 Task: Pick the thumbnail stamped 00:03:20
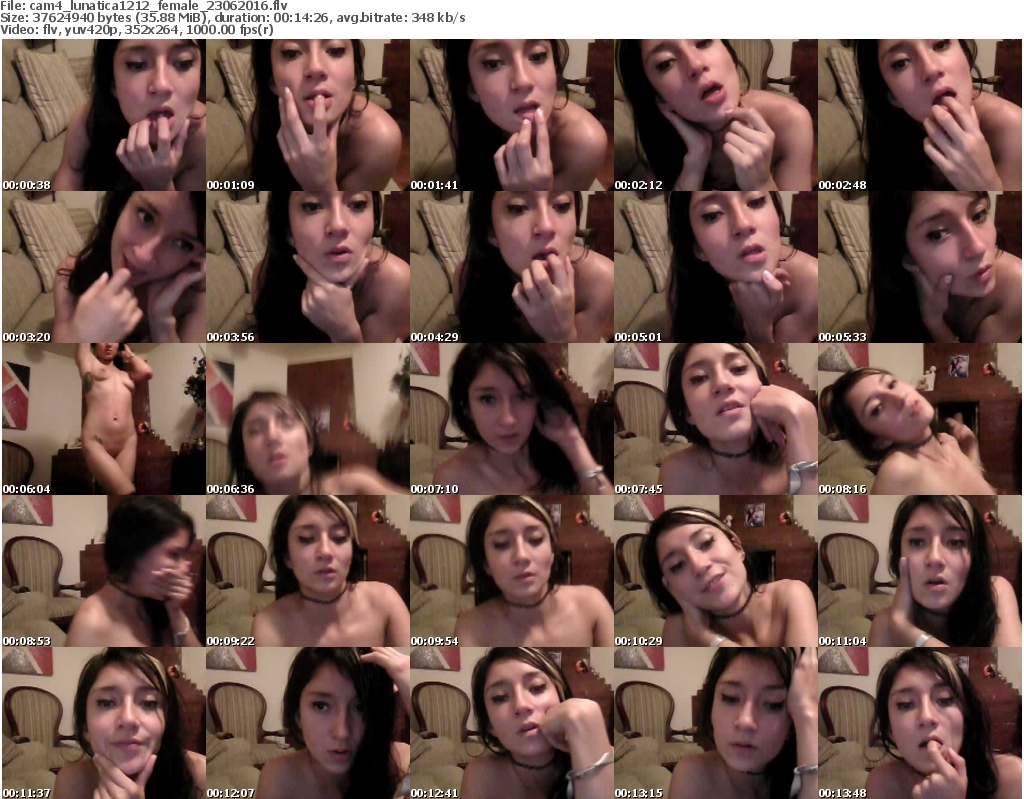[x=104, y=267]
